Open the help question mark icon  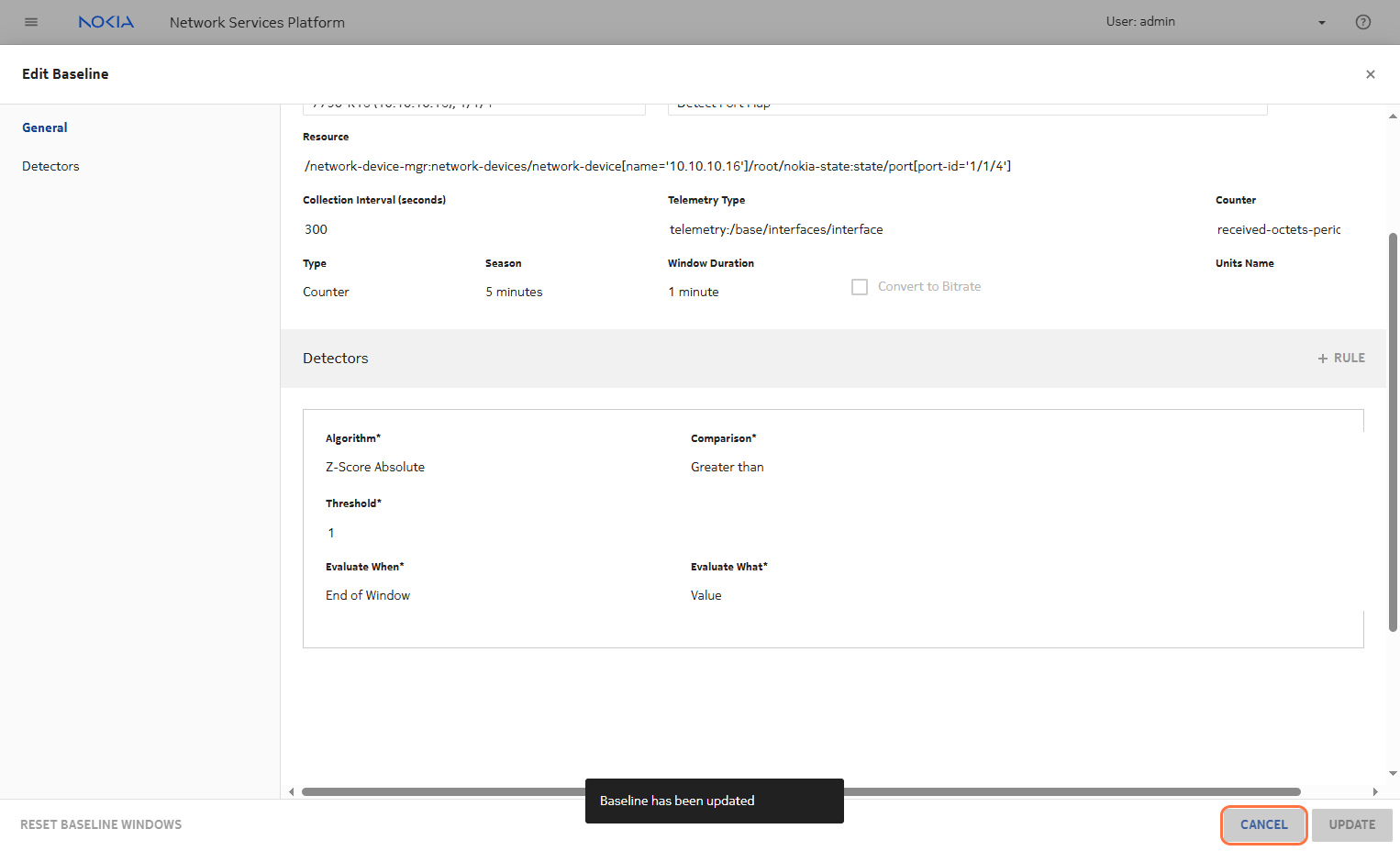pyautogui.click(x=1362, y=22)
